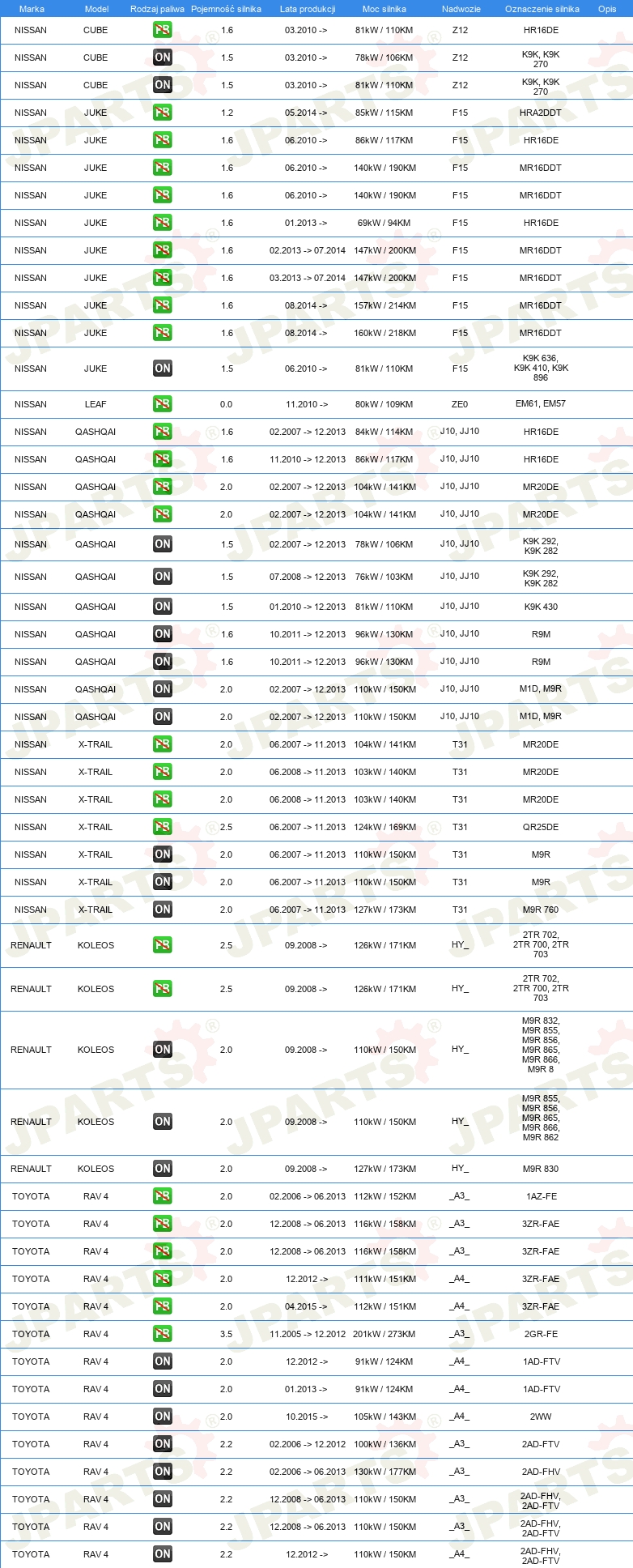The height and width of the screenshot is (1568, 633).
Task: Click the petrol icon in the Qashqai 84kW / 114KM row
Action: point(163,432)
